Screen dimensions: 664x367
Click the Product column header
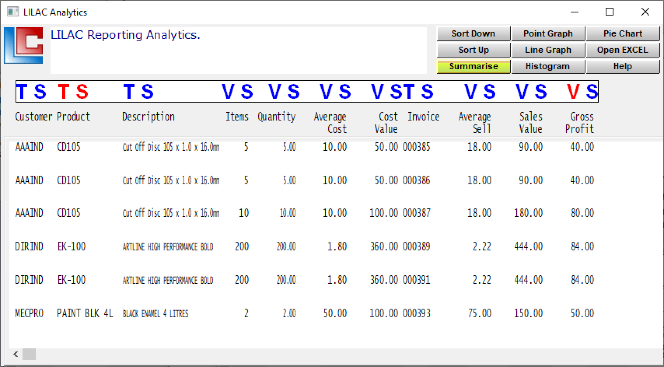pos(73,117)
